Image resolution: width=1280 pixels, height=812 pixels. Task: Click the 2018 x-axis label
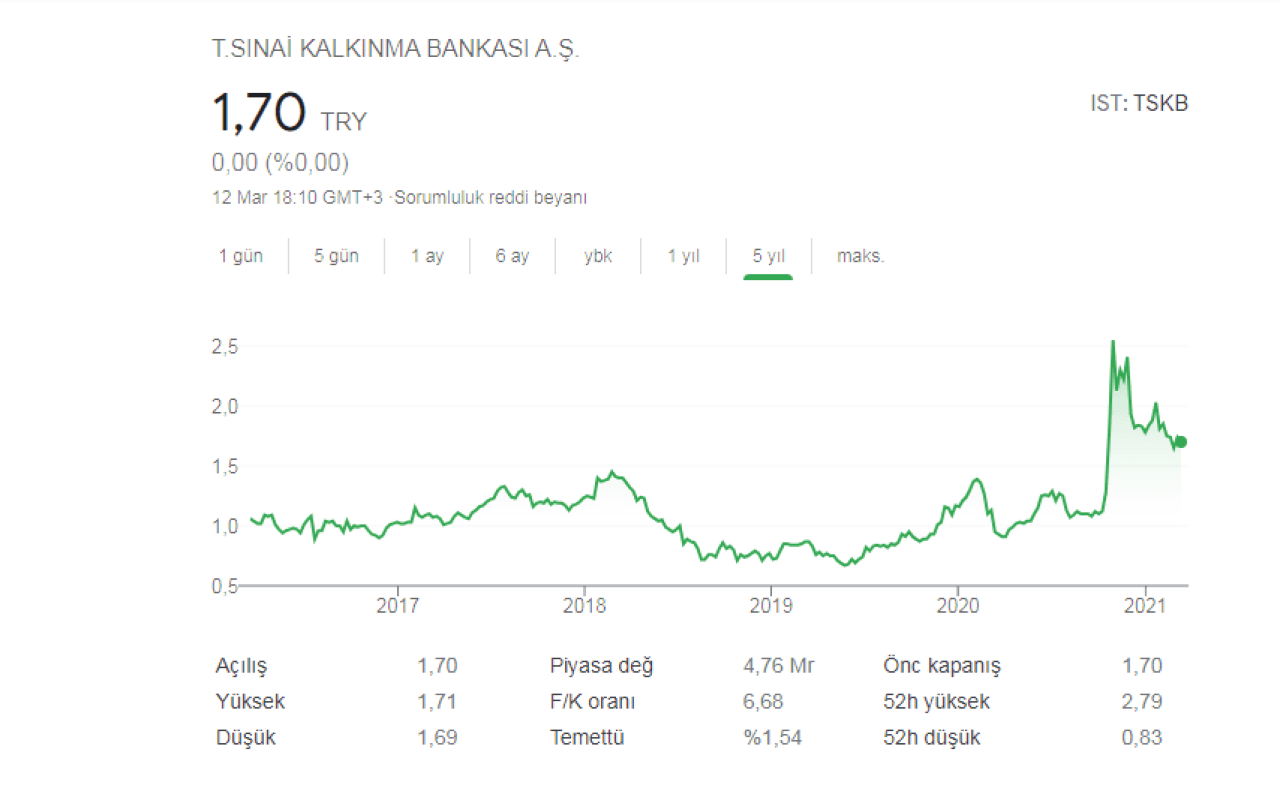click(584, 605)
